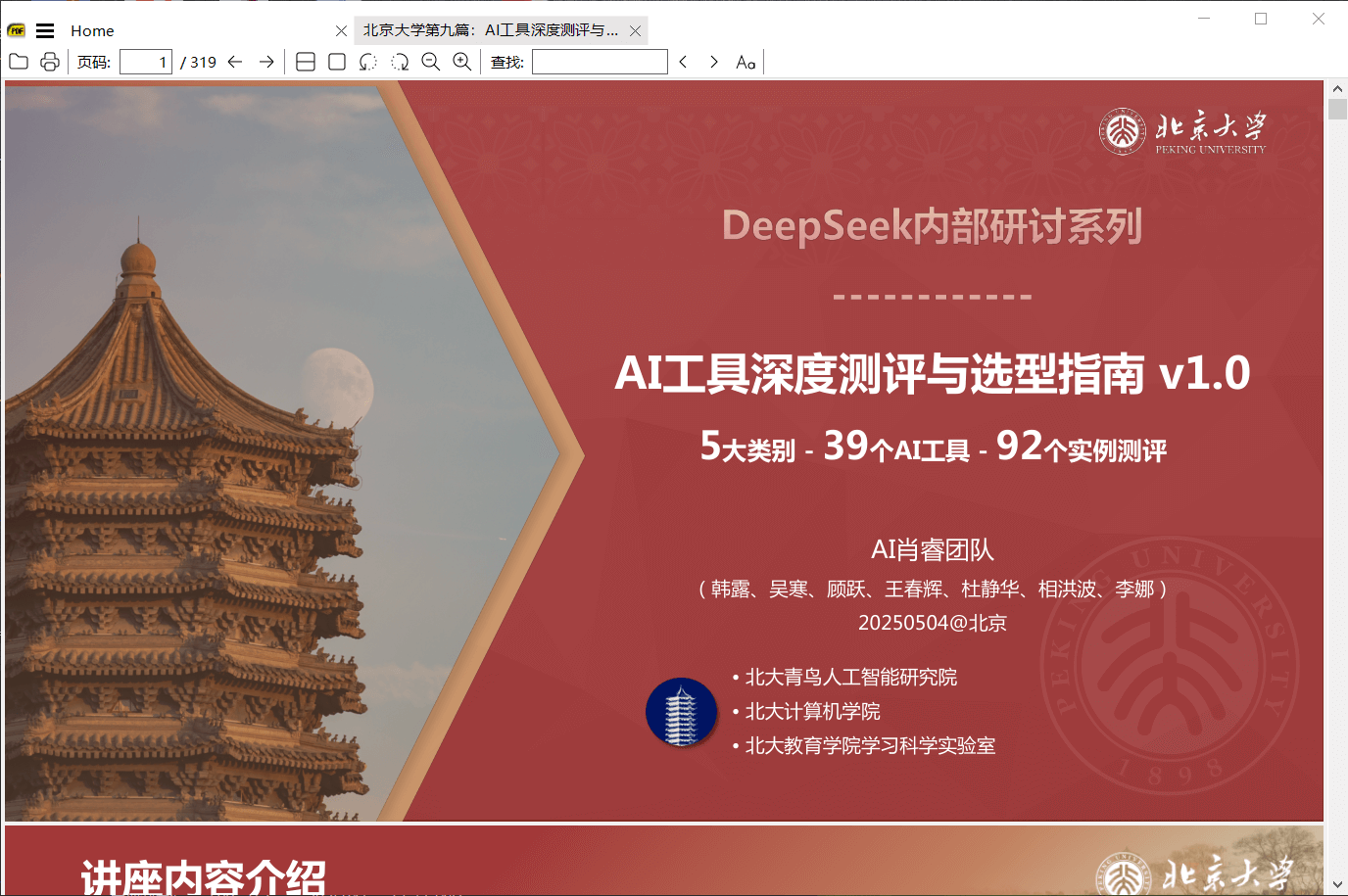The image size is (1348, 896).
Task: Click the scrollbar down arrow
Action: tap(1337, 884)
